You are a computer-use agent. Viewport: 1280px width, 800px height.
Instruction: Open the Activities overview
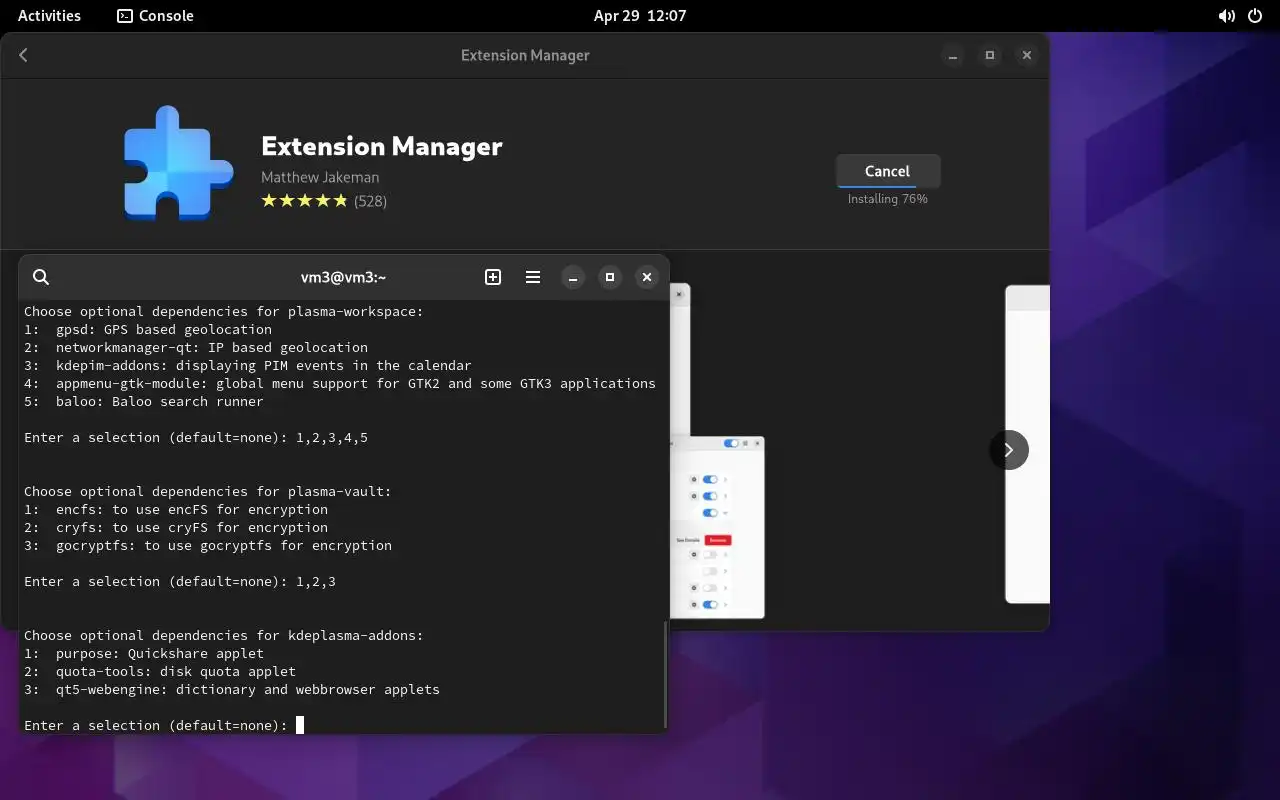(49, 15)
